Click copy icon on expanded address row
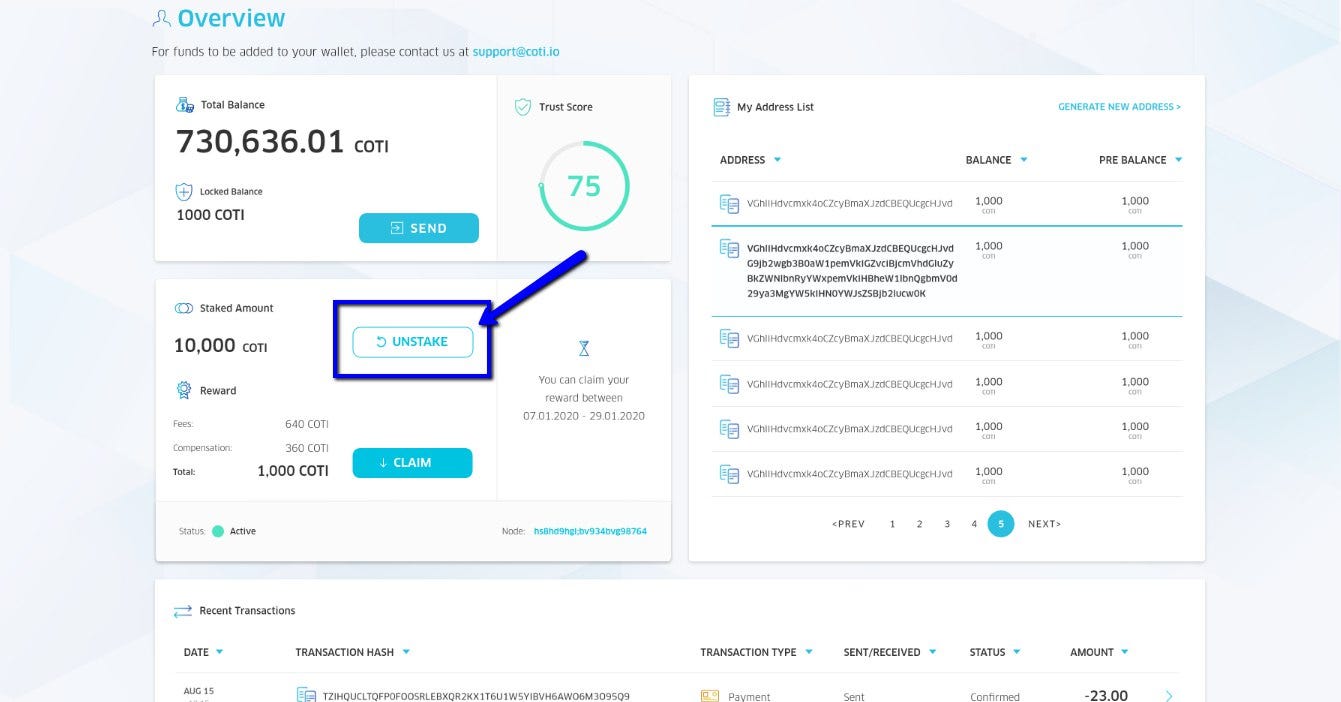1341x702 pixels. tap(729, 248)
